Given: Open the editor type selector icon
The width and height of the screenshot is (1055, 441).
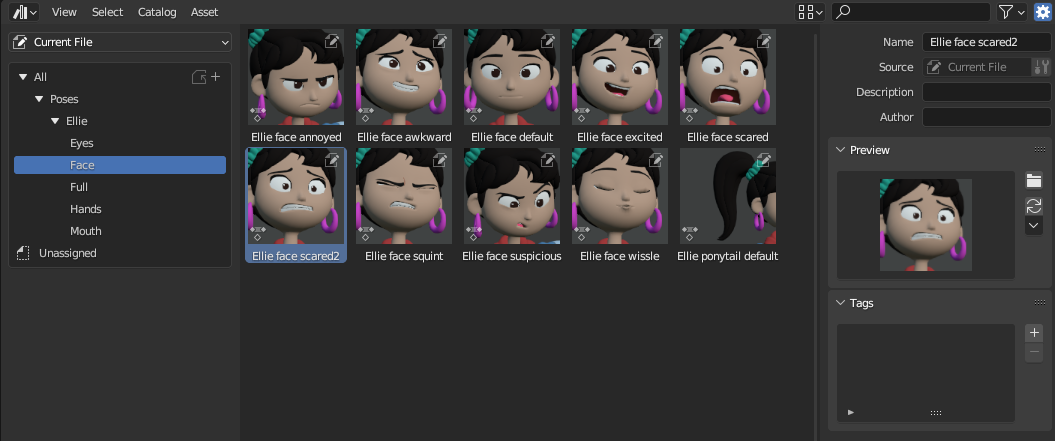Looking at the screenshot, I should click(x=24, y=12).
